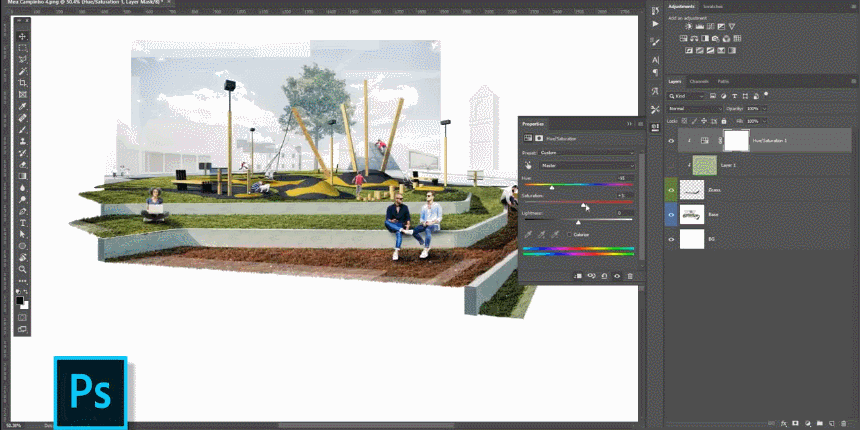The image size is (860, 430).
Task: Select the Eraser tool
Action: (22, 164)
